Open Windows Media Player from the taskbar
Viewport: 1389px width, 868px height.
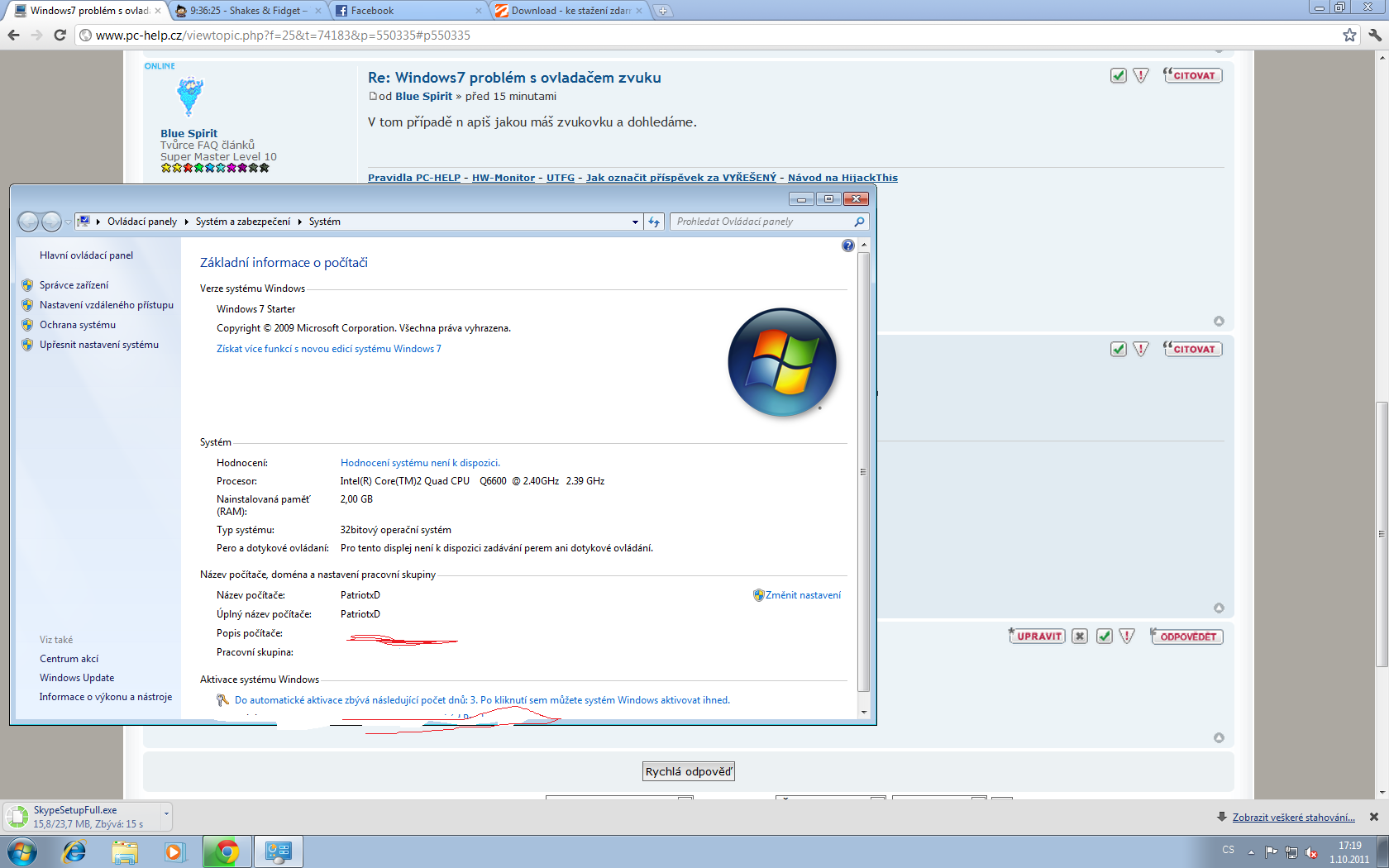click(x=175, y=851)
